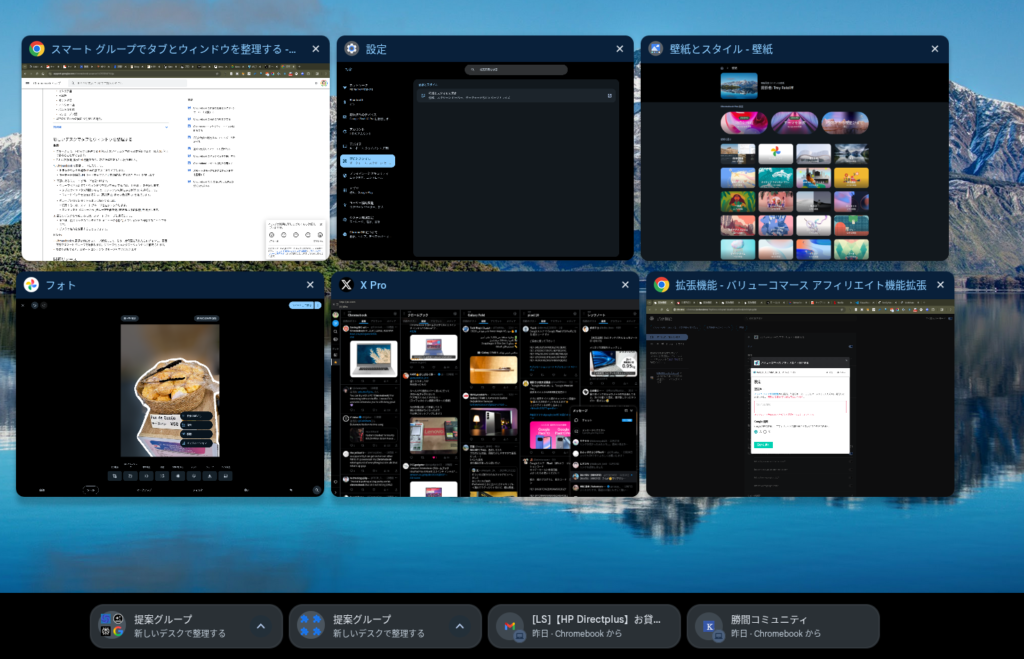Switch to the フォト window preview
Viewport: 1024px width, 659px height.
pyautogui.click(x=170, y=395)
